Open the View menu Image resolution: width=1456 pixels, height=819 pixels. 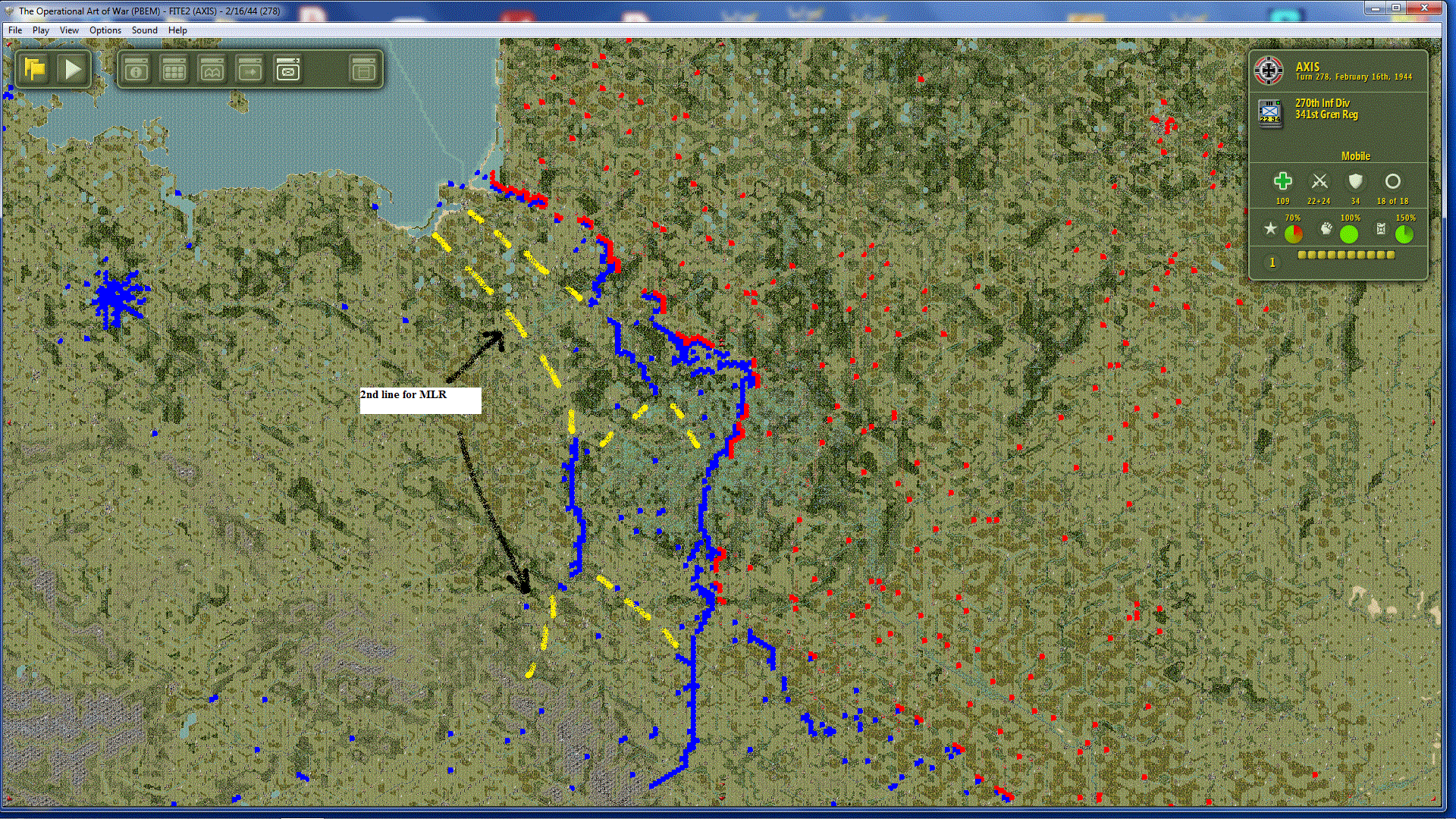69,30
